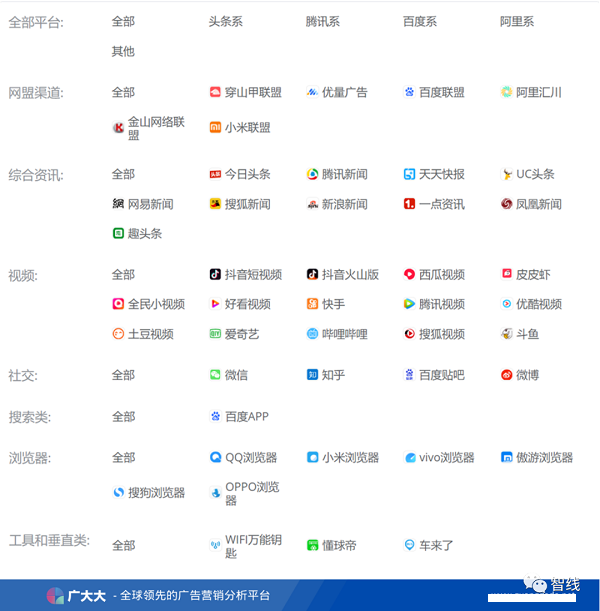Select 其他 under 全部平台
This screenshot has width=600, height=611.
pyautogui.click(x=123, y=51)
